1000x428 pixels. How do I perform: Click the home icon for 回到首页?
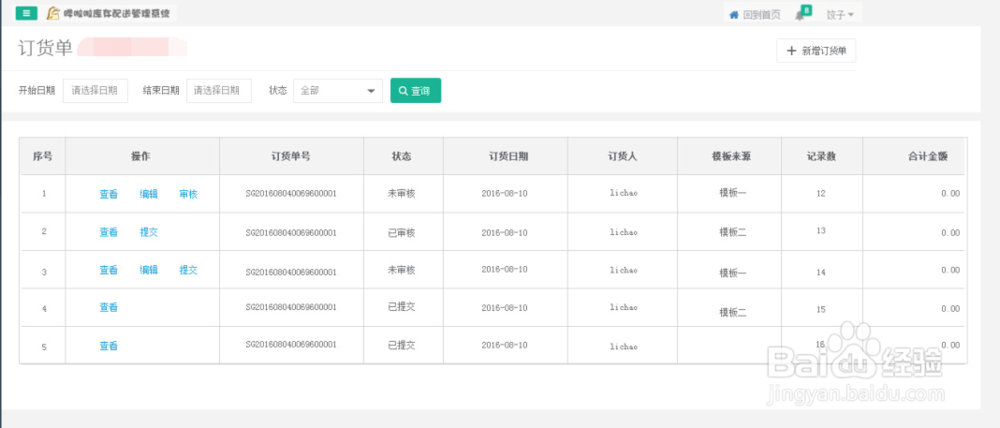[734, 15]
